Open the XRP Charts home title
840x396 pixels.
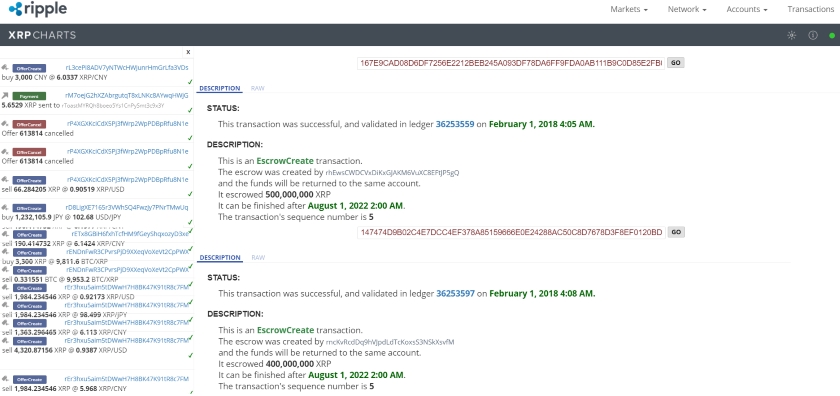click(x=42, y=35)
